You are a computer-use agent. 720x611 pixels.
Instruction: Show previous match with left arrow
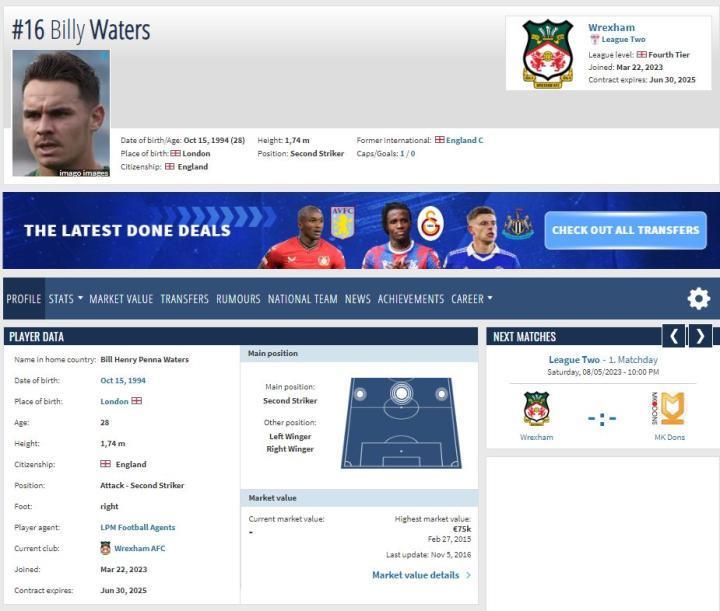click(x=674, y=336)
